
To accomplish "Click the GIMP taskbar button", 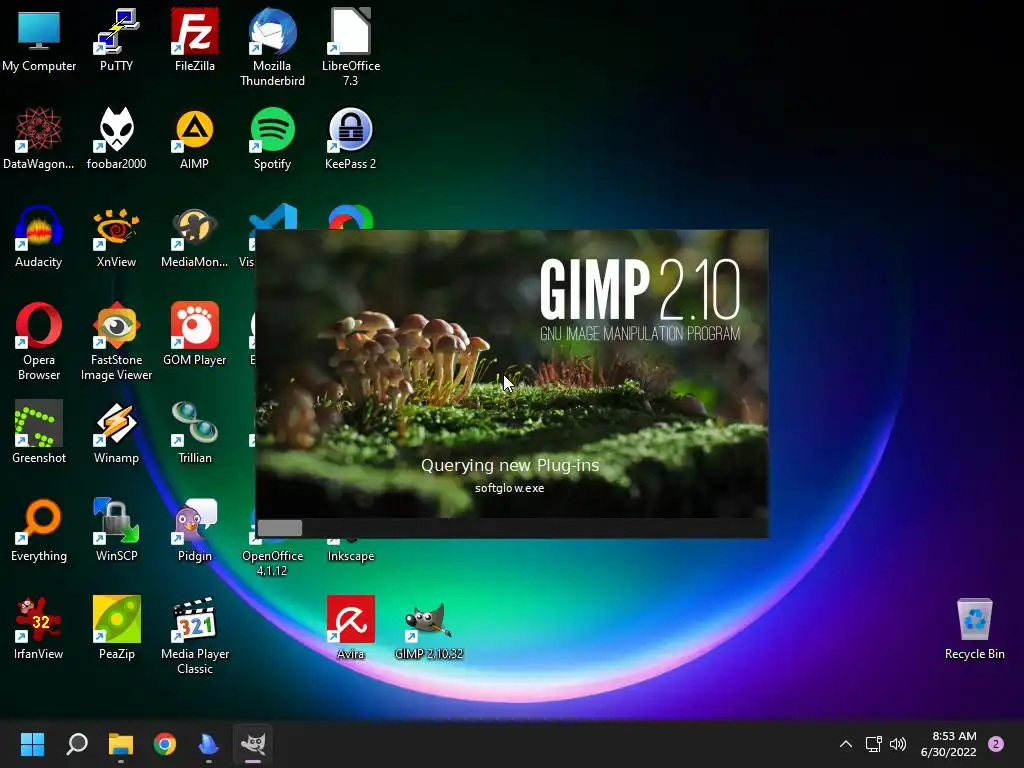I will [x=253, y=744].
